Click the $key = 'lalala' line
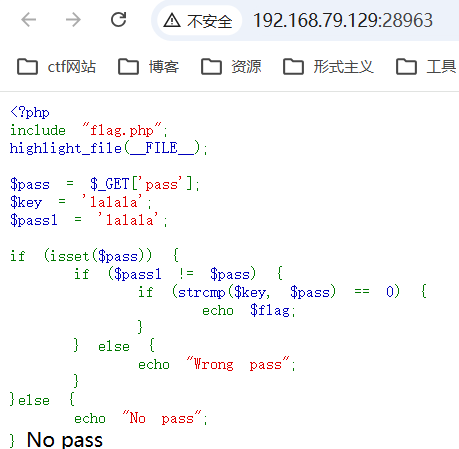 pyautogui.click(x=81, y=202)
